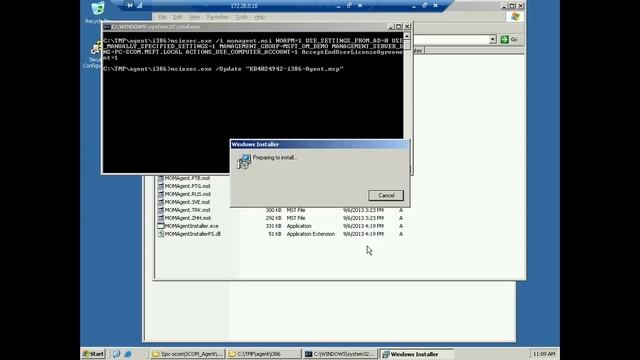
Task: Click the signal icon on remote desktop bar
Action: click(140, 6)
